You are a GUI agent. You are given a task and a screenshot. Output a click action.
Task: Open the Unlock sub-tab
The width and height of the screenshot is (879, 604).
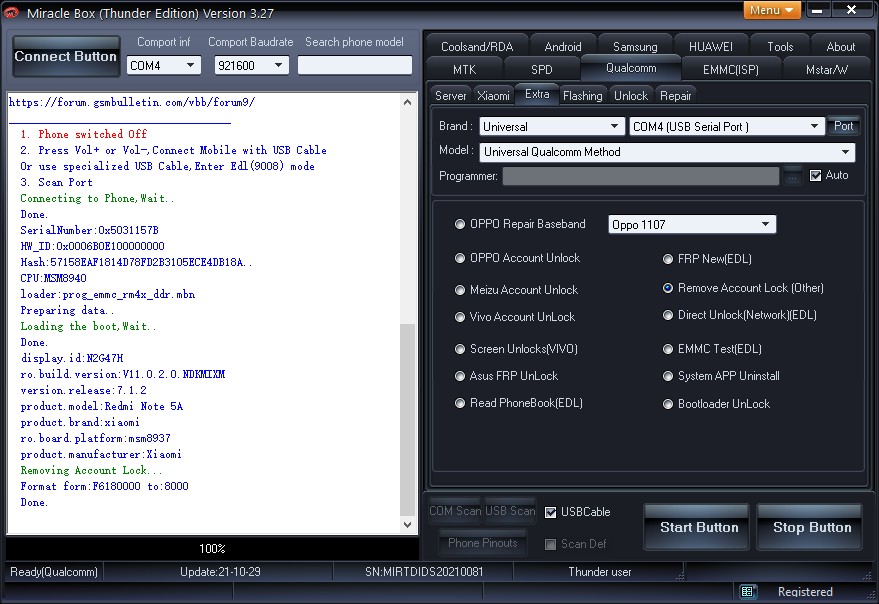click(631, 96)
